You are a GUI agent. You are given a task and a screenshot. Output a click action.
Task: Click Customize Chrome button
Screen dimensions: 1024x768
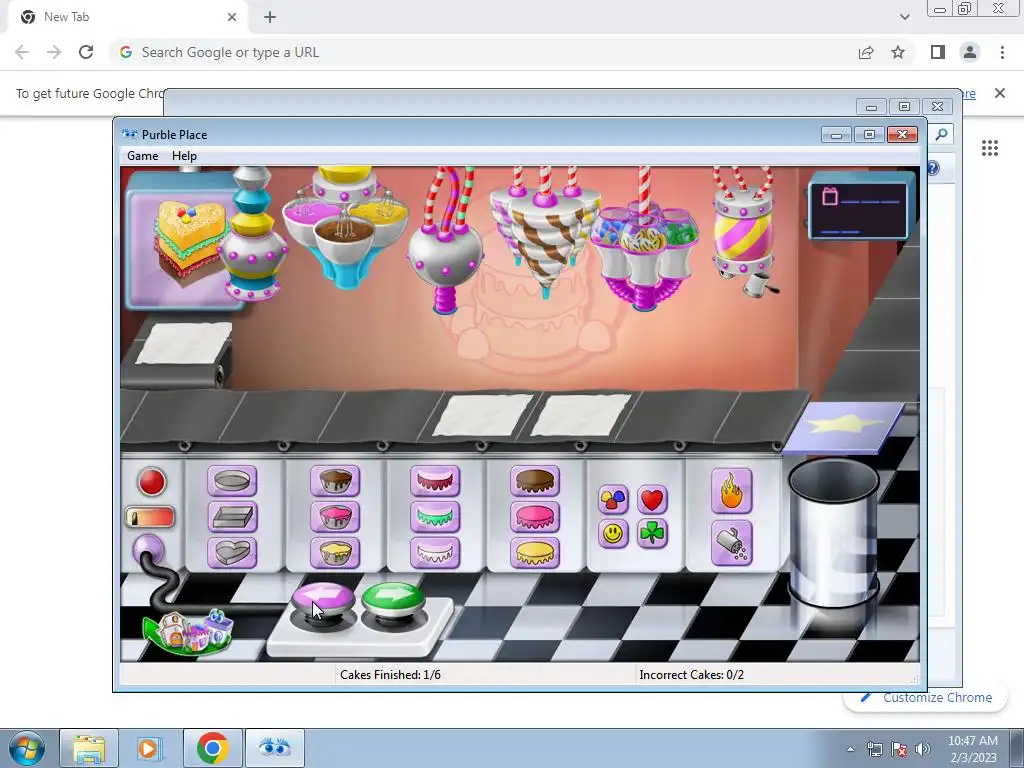tap(926, 697)
